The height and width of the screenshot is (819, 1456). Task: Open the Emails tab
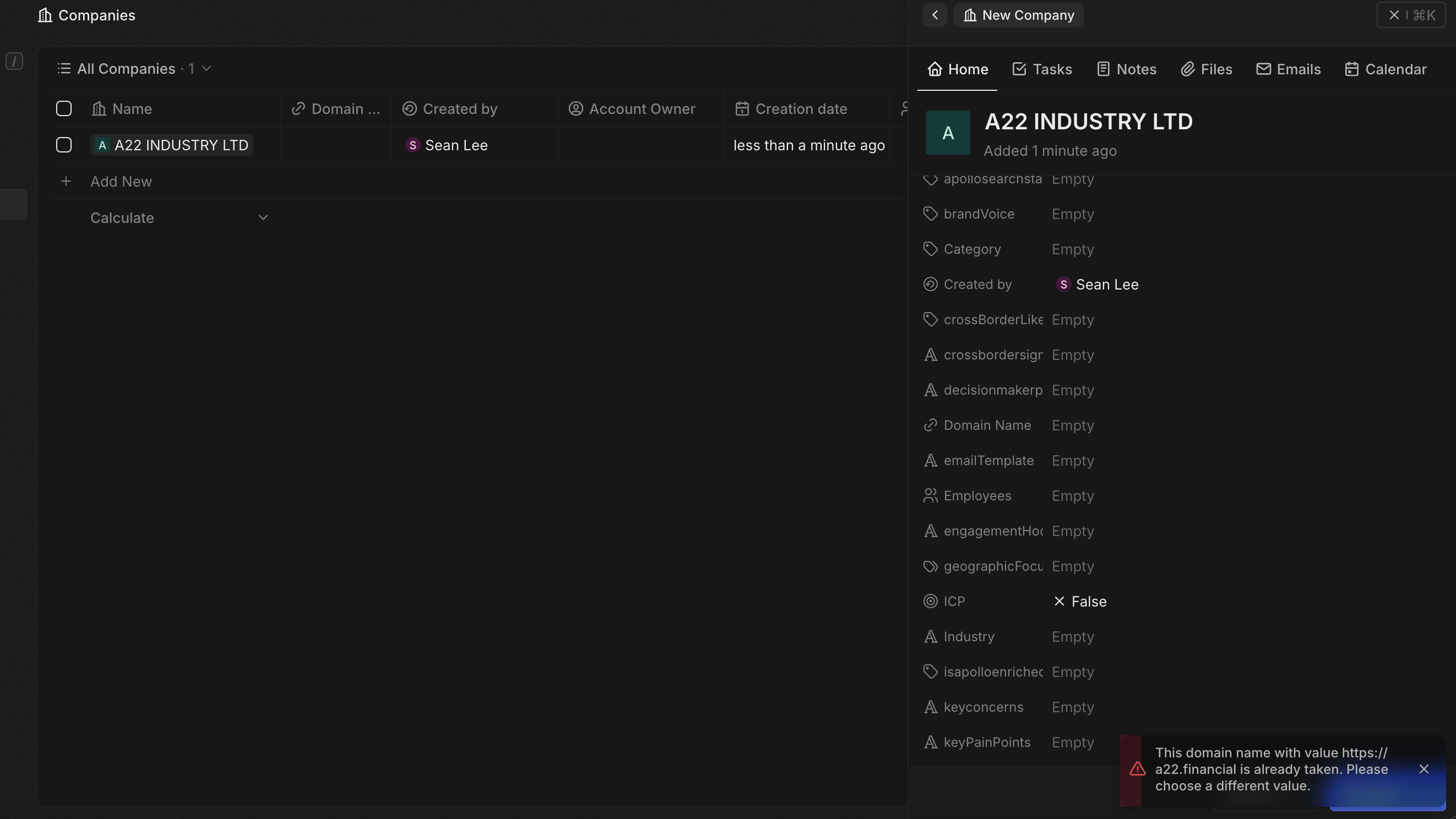pyautogui.click(x=1288, y=69)
